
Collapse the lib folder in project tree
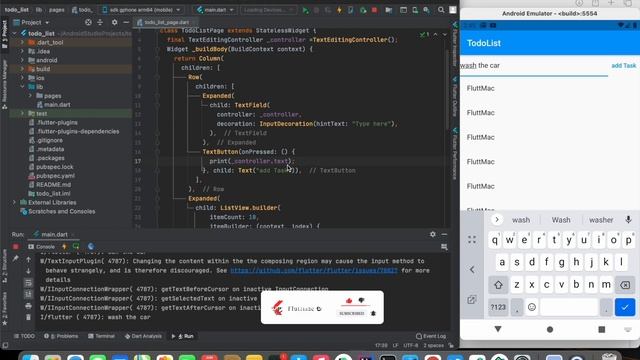(22, 87)
